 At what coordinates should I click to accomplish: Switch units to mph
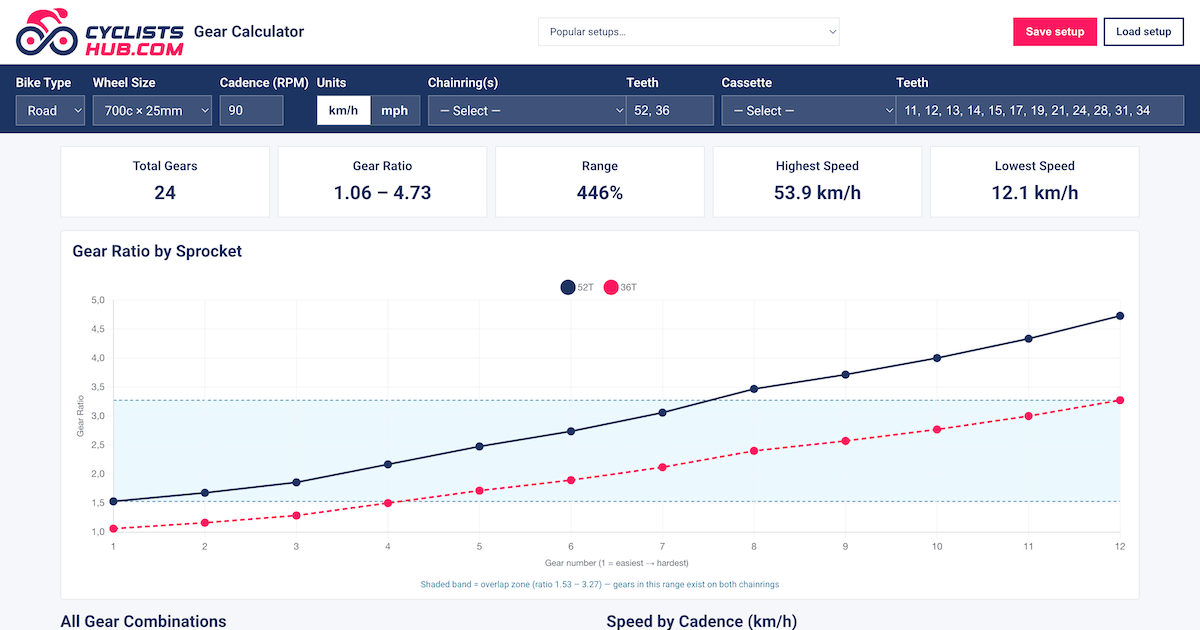coord(395,111)
